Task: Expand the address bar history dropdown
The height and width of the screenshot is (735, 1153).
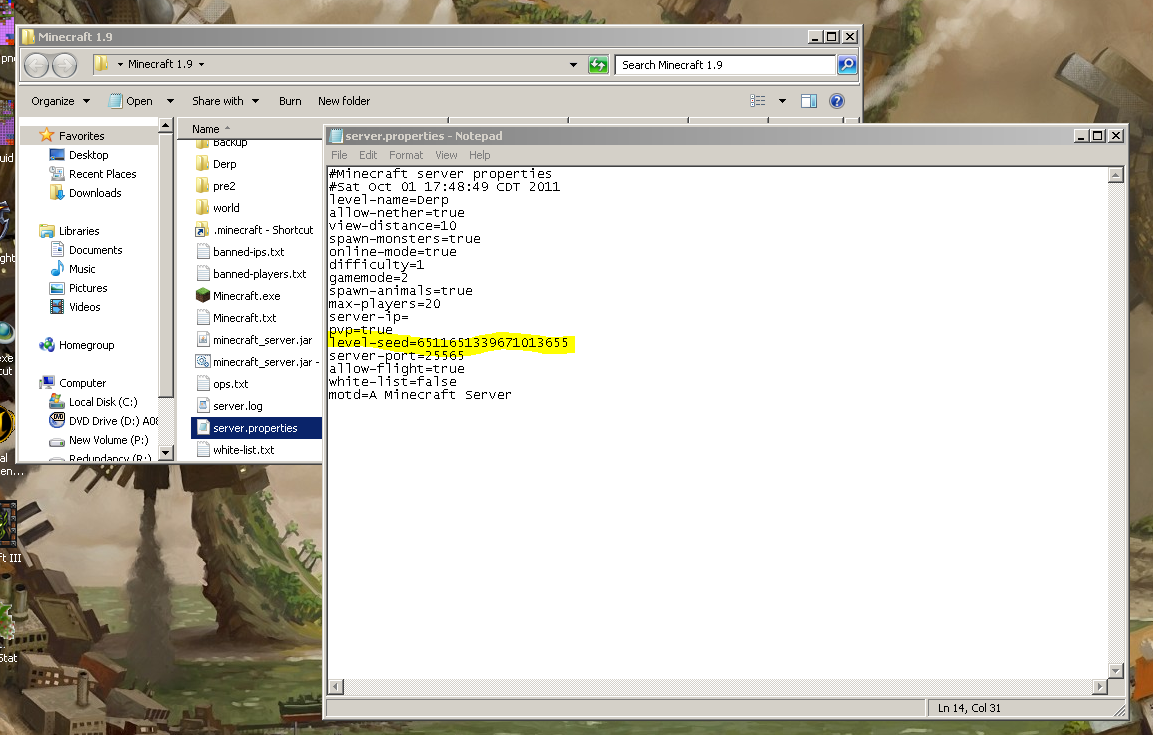Action: pos(573,65)
